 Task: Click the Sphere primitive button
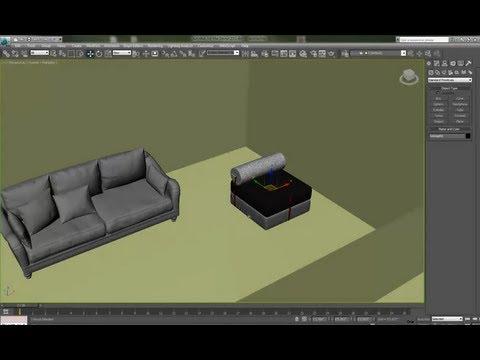click(x=439, y=104)
